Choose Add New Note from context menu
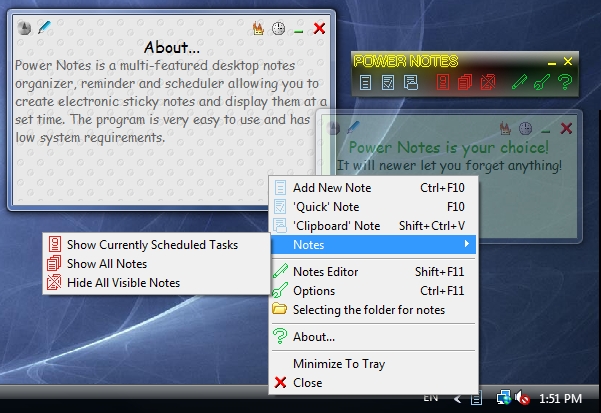 click(374, 188)
